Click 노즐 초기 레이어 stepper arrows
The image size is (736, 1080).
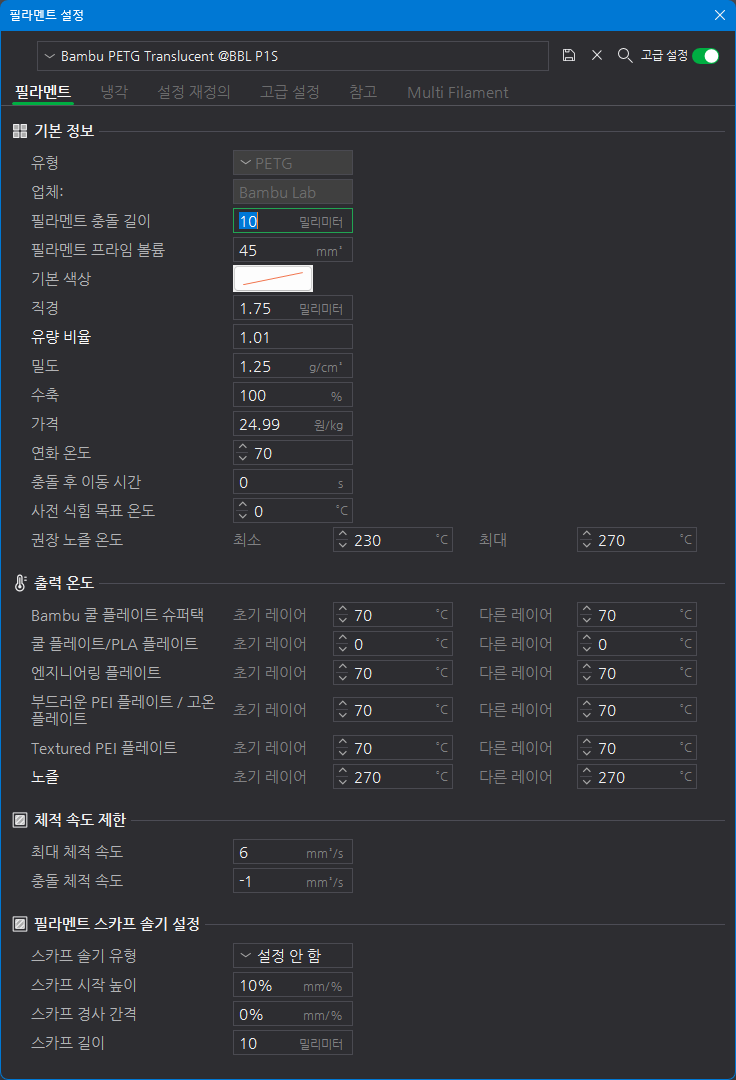(x=343, y=776)
